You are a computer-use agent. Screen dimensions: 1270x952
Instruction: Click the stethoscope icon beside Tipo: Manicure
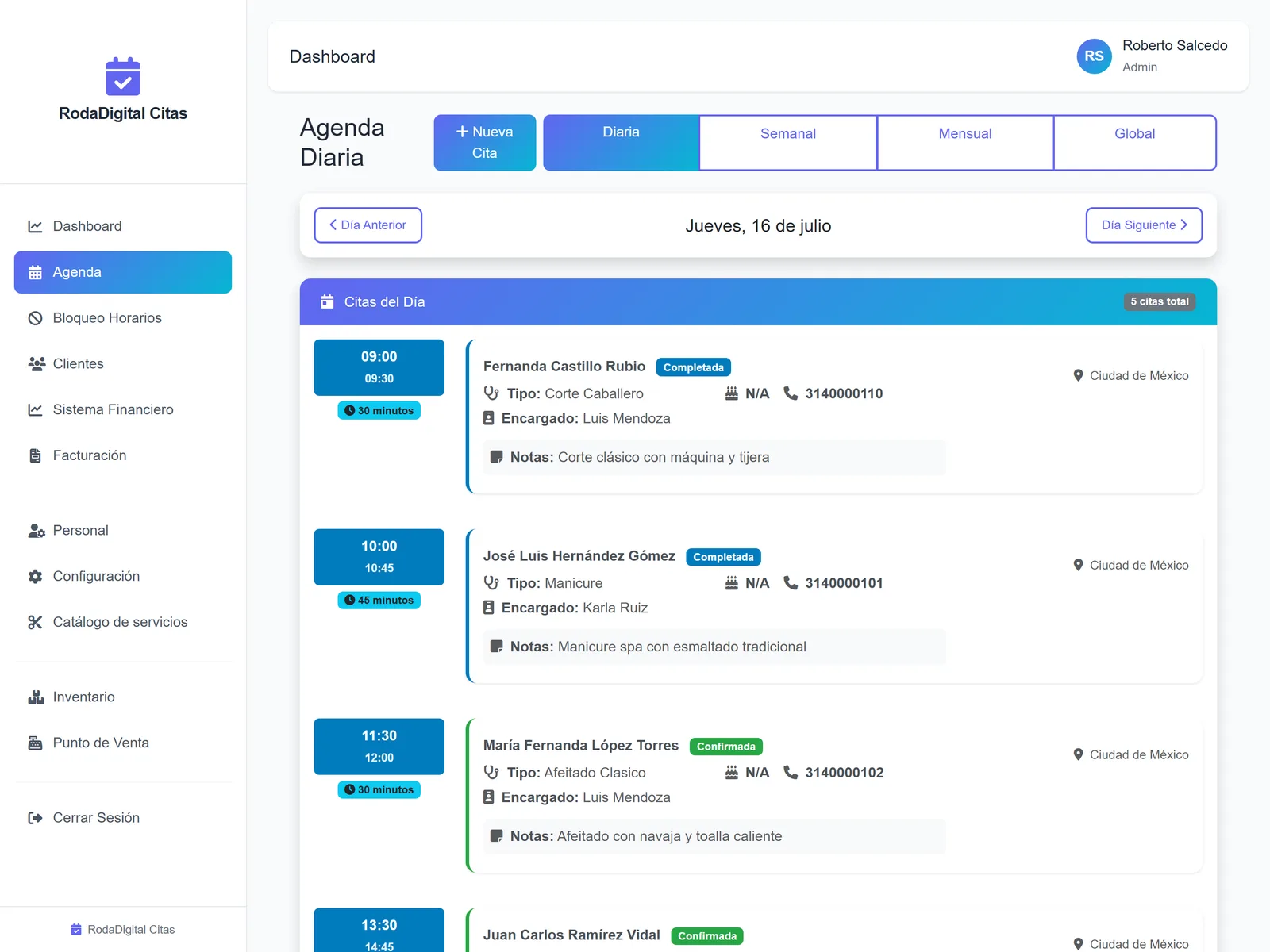click(x=491, y=582)
